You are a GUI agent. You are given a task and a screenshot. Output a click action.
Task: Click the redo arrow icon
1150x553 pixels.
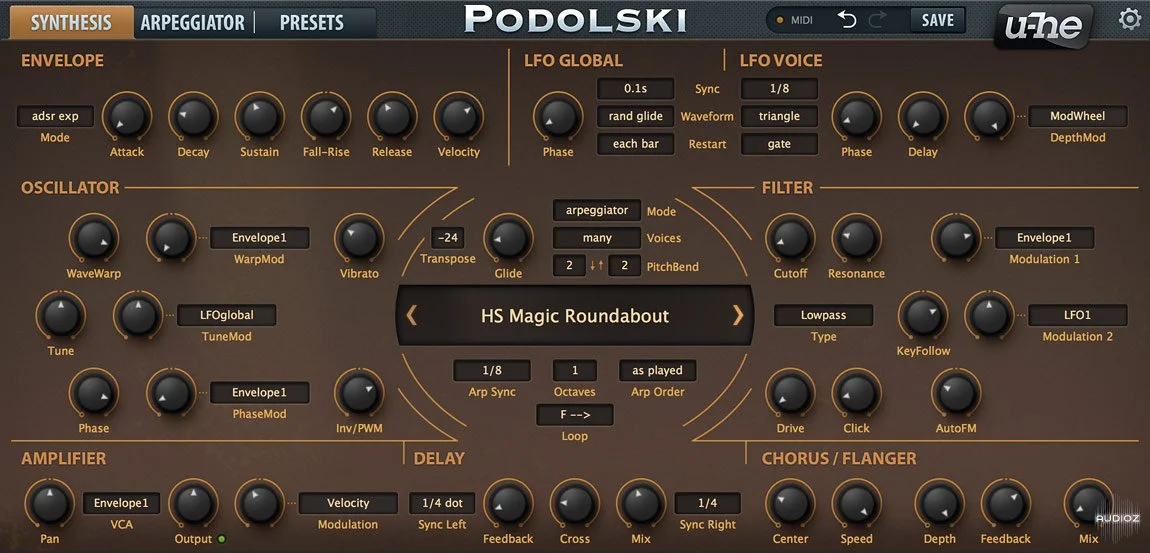pos(877,20)
